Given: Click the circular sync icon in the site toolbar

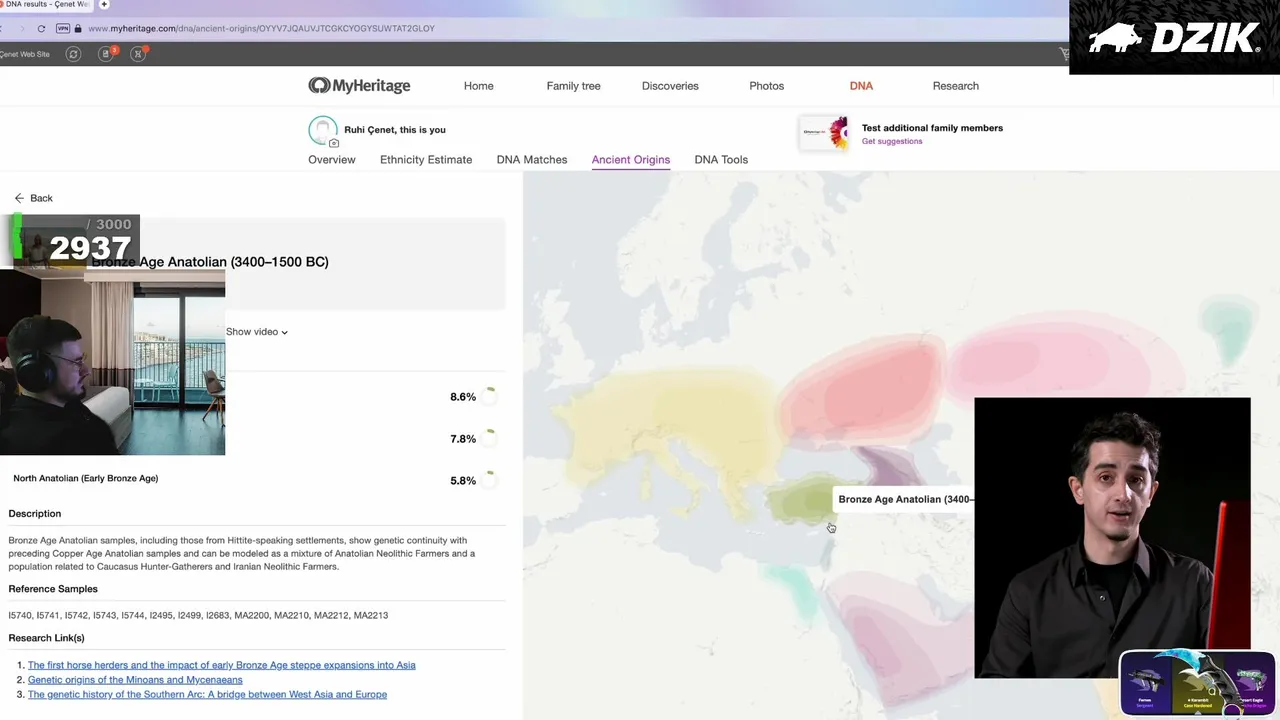Looking at the screenshot, I should tap(73, 54).
